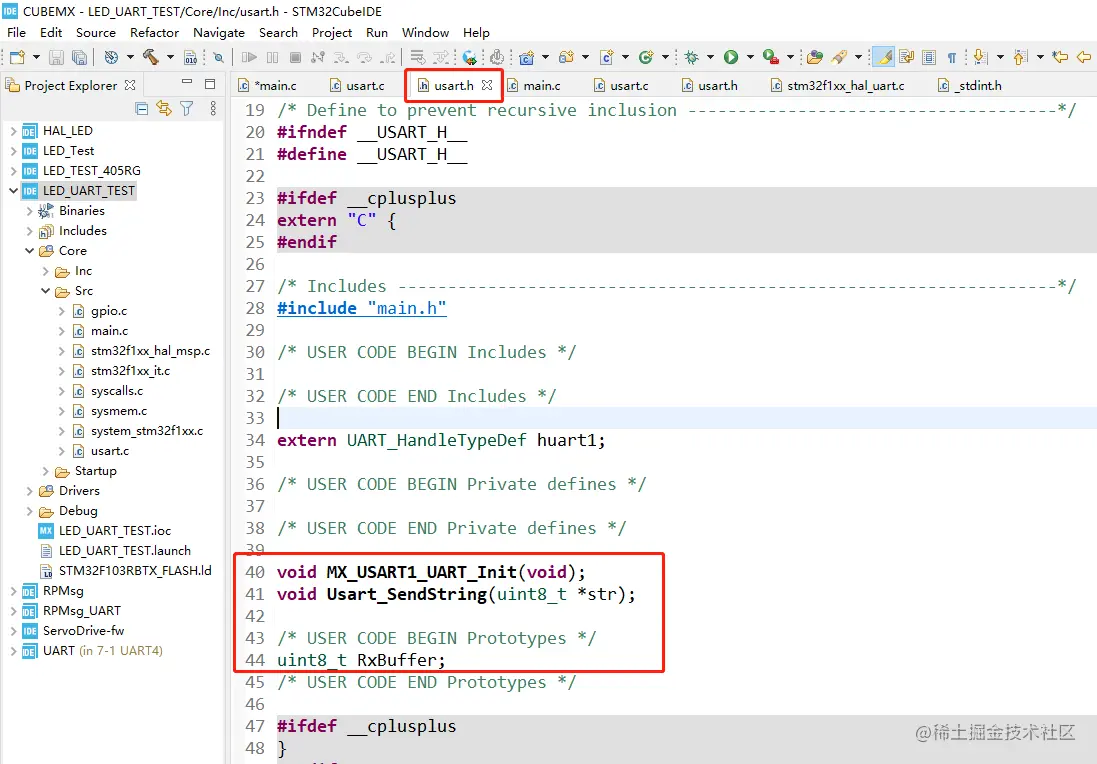This screenshot has width=1097, height=764.
Task: Maximize the Project Explorer panel
Action: click(209, 84)
